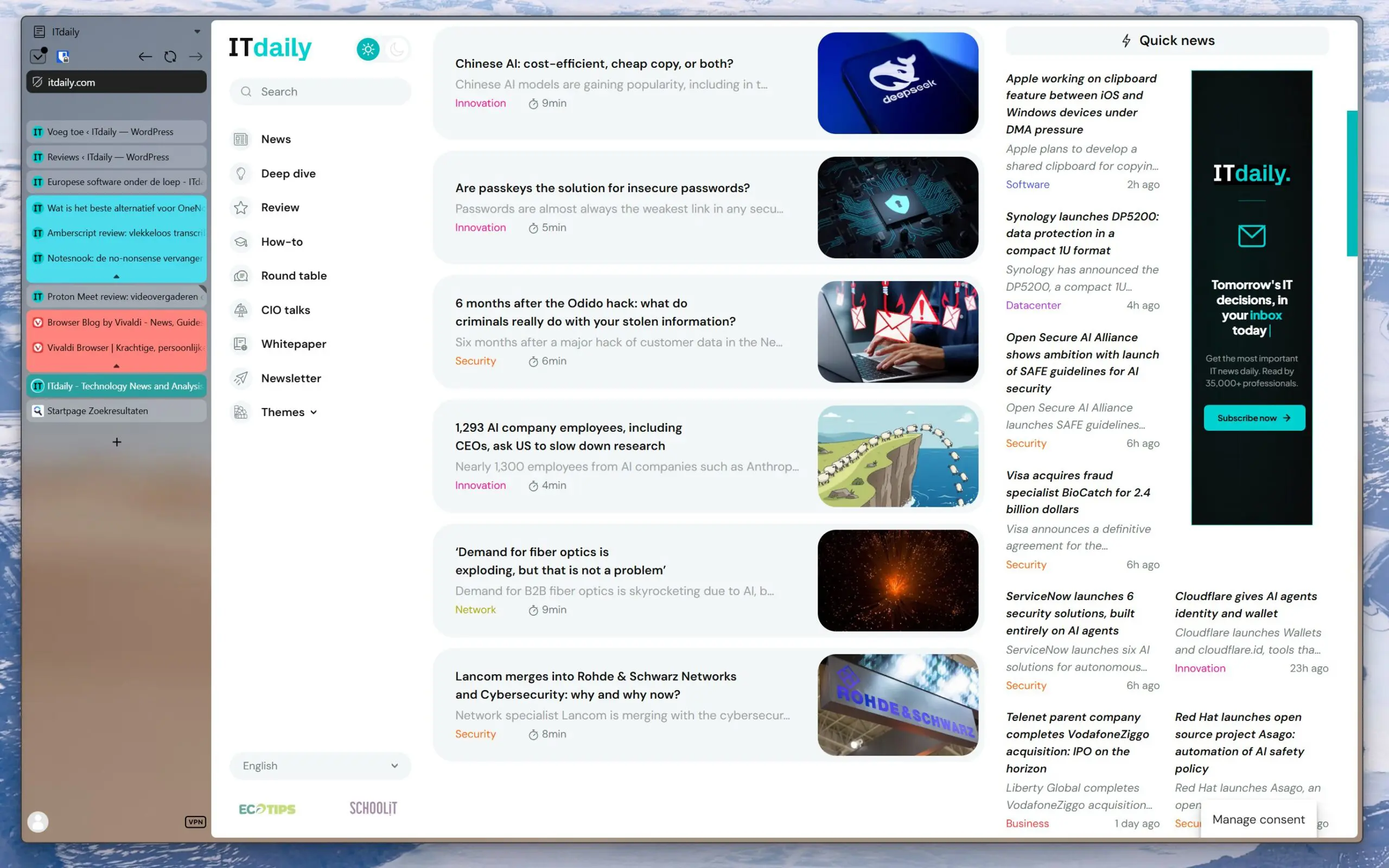This screenshot has width=1389, height=868.
Task: Click the envelope icon in newsletter ad
Action: [x=1251, y=236]
